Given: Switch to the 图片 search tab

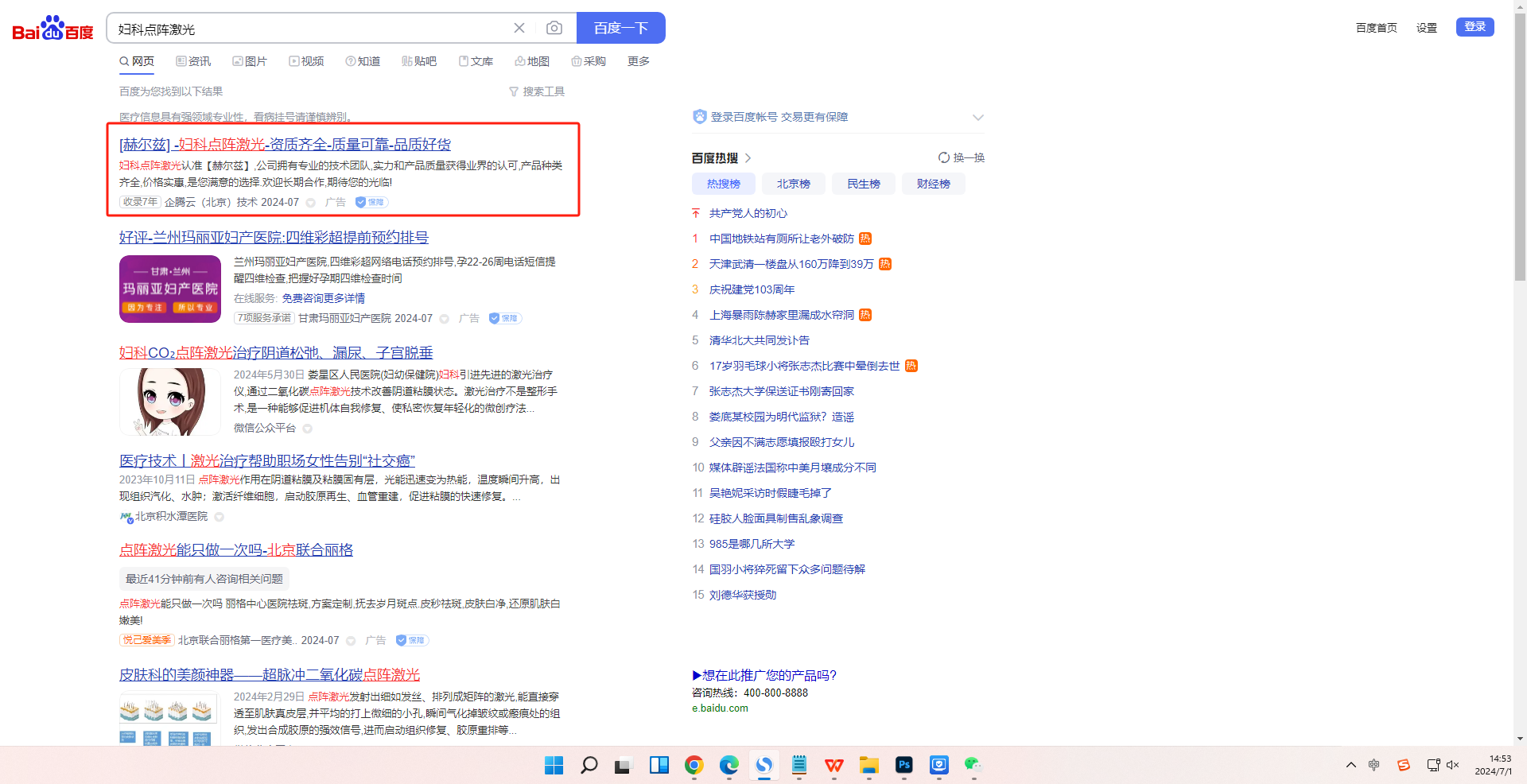Looking at the screenshot, I should pos(250,61).
